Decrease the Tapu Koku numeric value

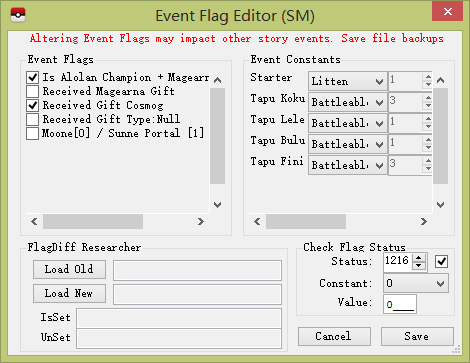[428, 106]
